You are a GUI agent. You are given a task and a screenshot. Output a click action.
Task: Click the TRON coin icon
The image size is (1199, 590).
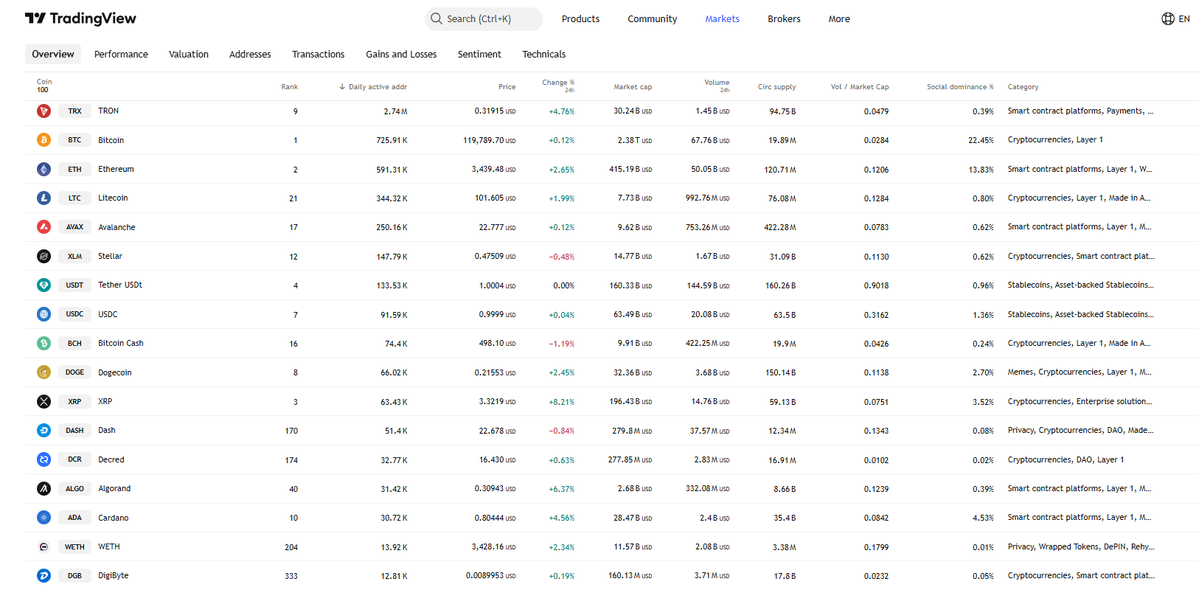[44, 111]
